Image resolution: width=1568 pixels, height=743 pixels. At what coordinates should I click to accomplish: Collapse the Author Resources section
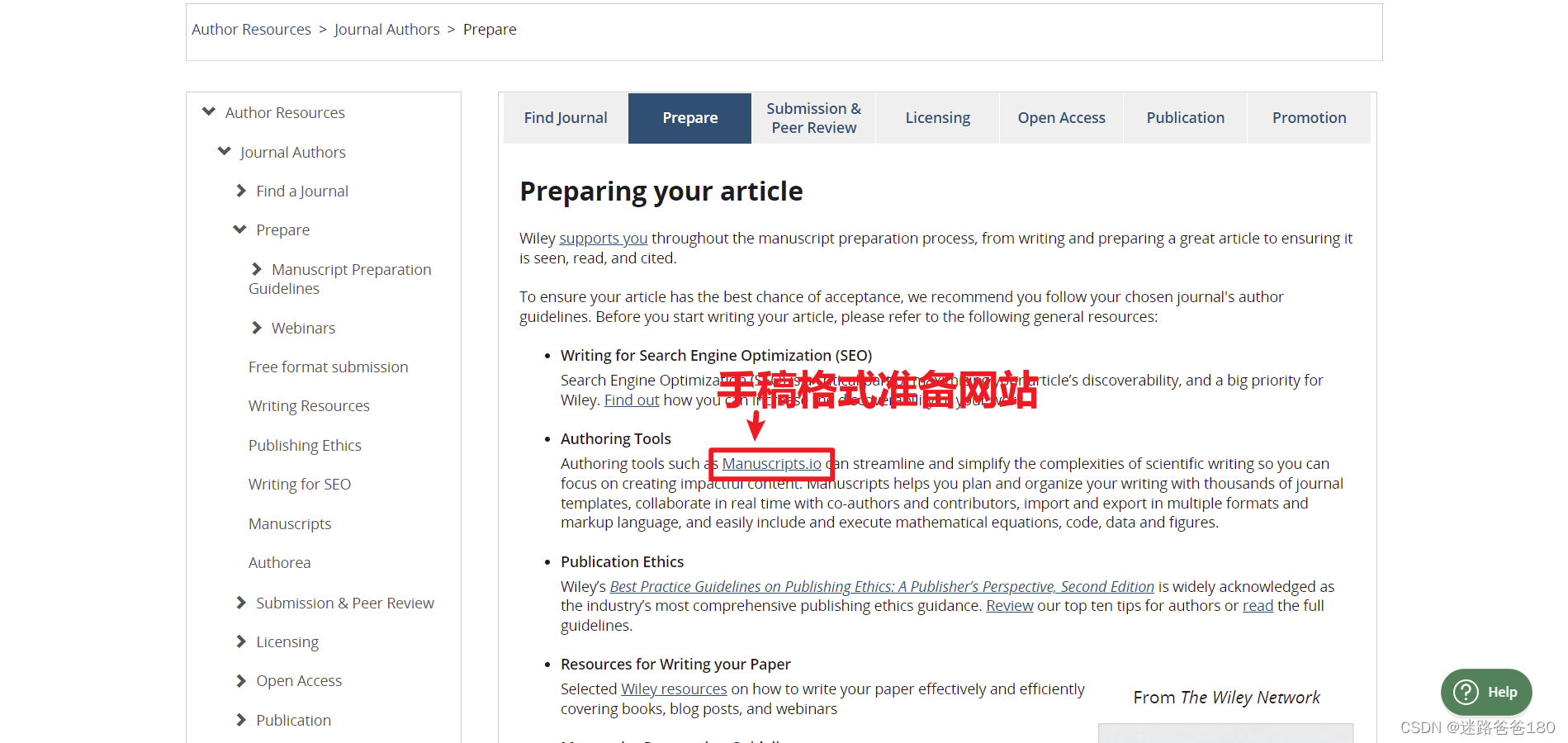point(208,111)
